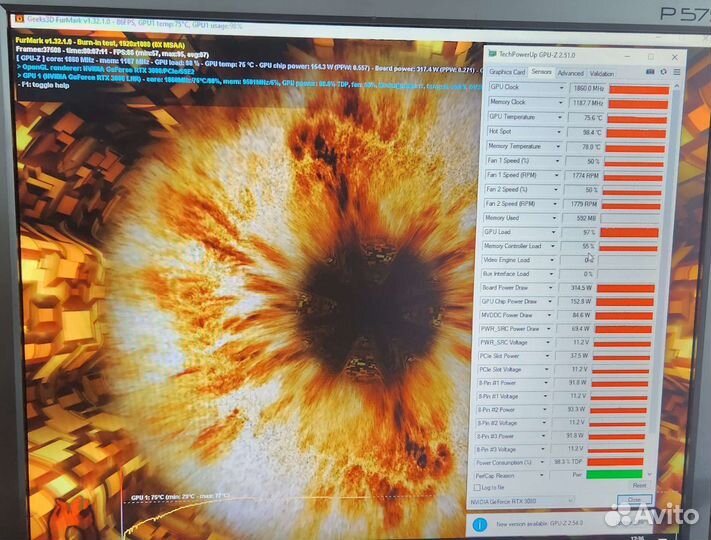Open the PWR_SRC Power Draw dropdown
This screenshot has height=540, width=711.
coord(548,328)
